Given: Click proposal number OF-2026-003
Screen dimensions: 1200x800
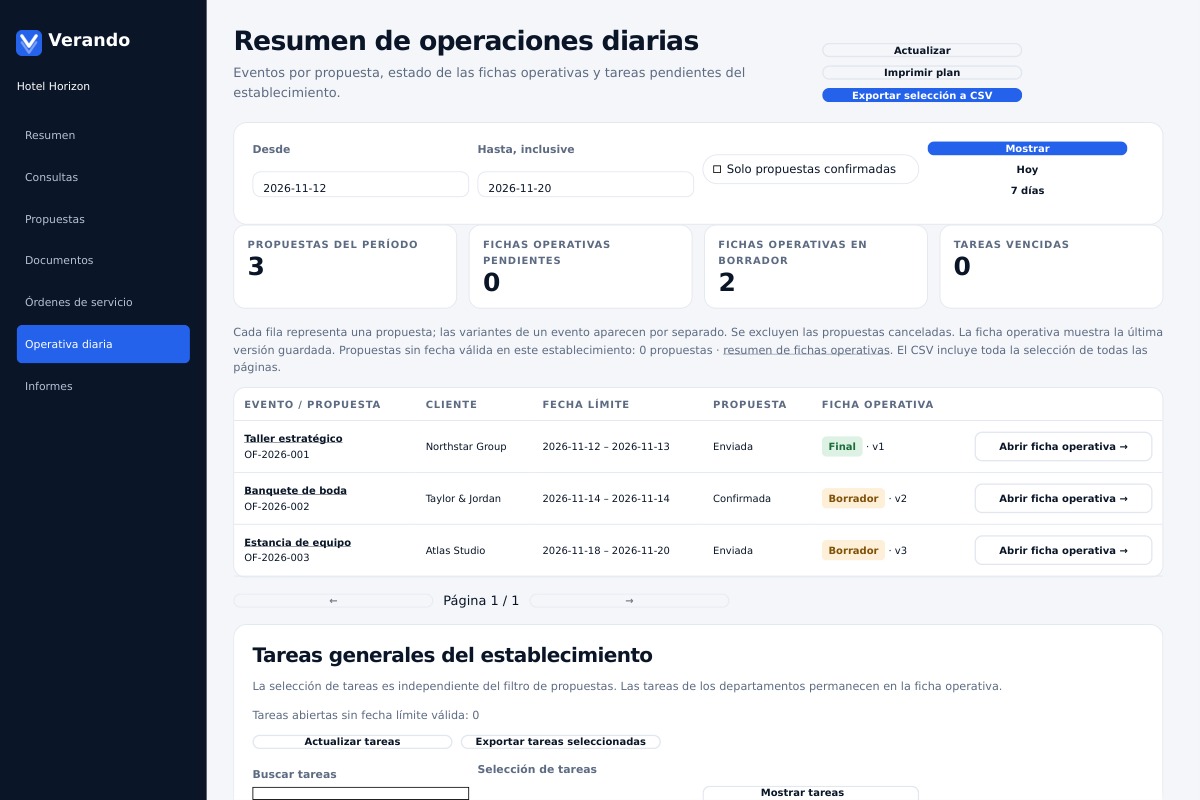Looking at the screenshot, I should pos(276,558).
